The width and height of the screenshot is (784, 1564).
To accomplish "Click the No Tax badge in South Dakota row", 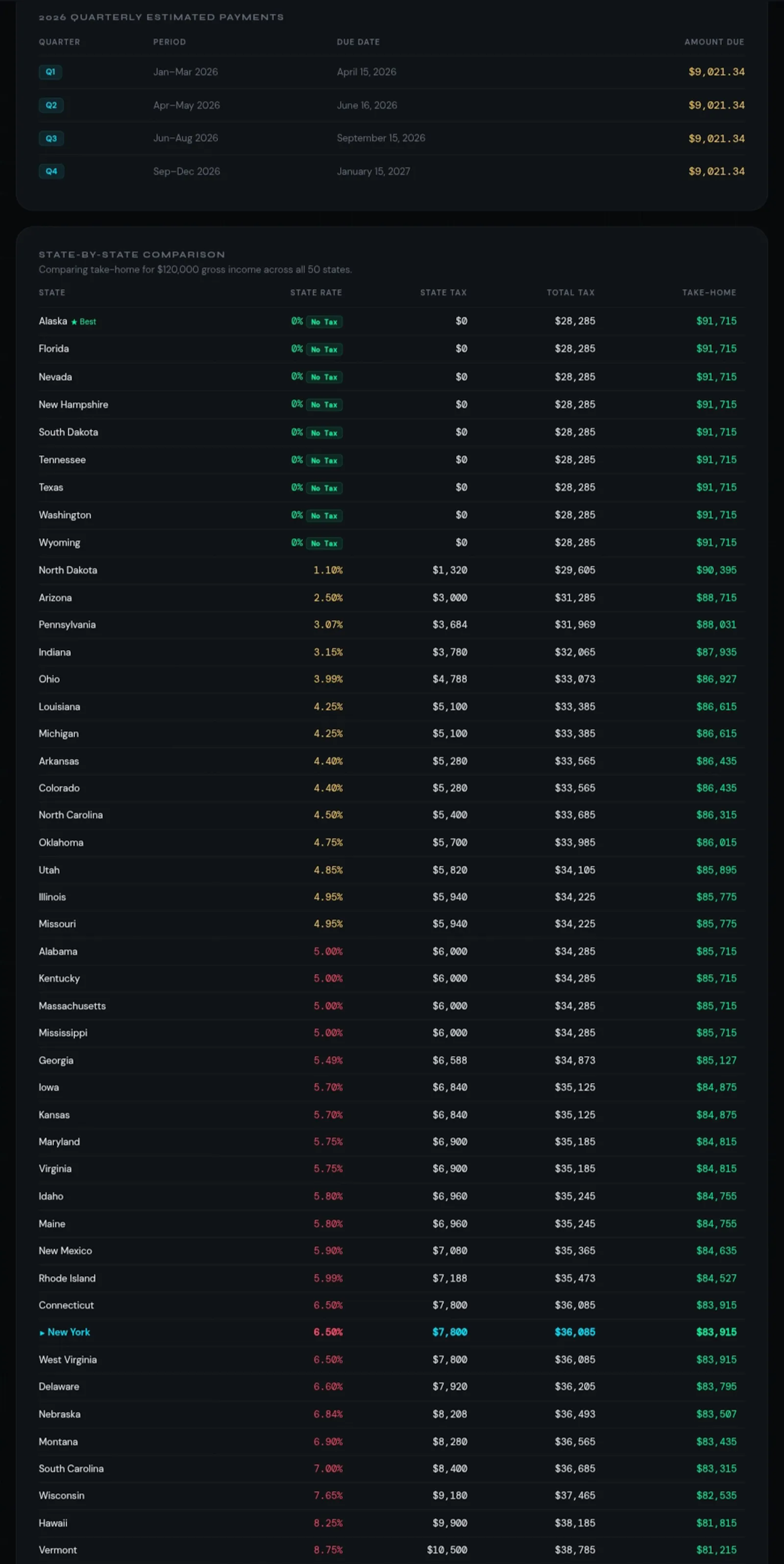I will click(324, 433).
